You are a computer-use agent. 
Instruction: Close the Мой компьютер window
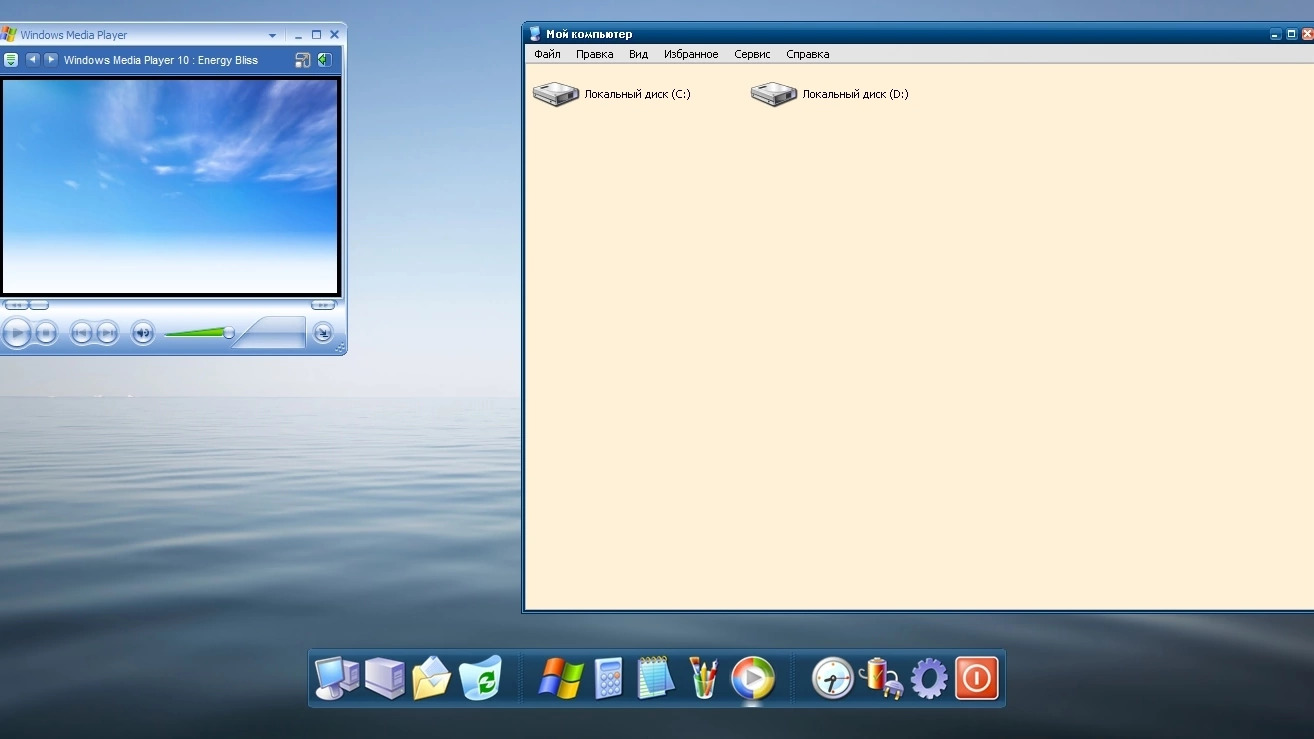click(1307, 34)
